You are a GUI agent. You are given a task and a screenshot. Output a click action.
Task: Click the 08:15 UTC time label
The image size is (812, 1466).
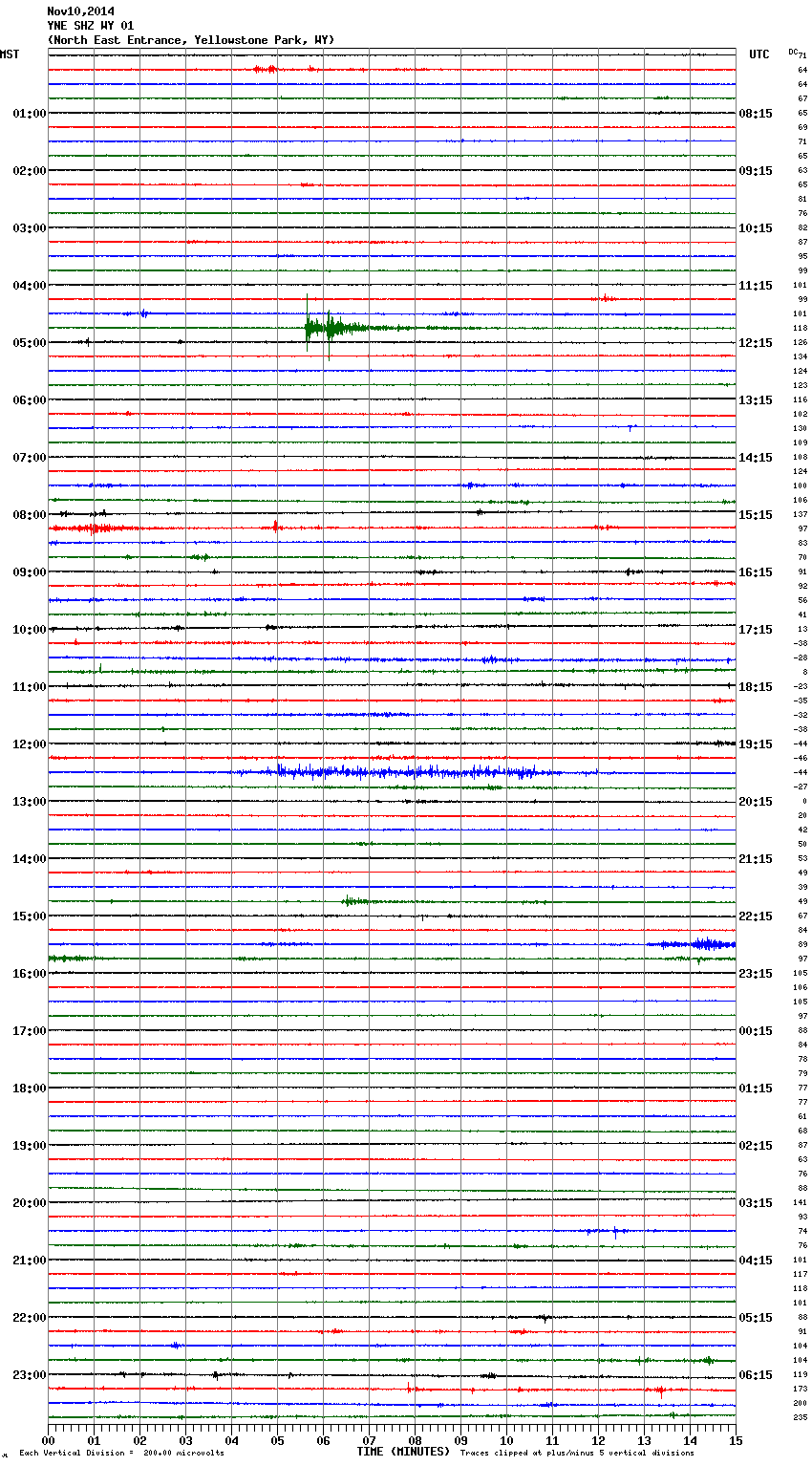click(x=756, y=114)
